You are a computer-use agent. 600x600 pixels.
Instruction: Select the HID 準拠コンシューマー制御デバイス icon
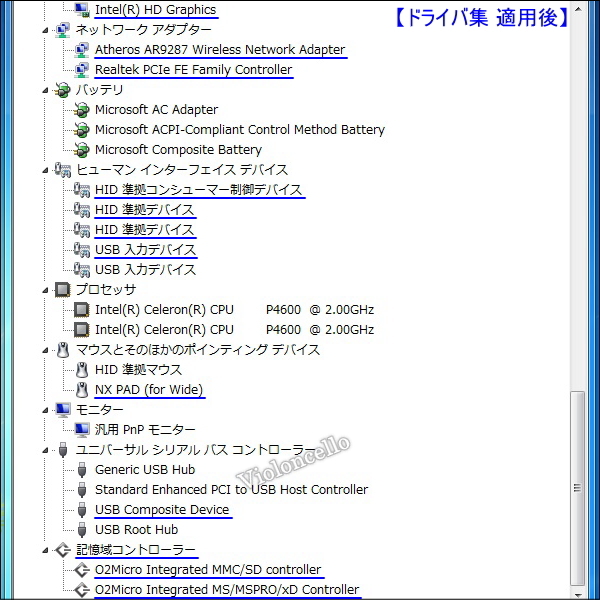[82, 190]
